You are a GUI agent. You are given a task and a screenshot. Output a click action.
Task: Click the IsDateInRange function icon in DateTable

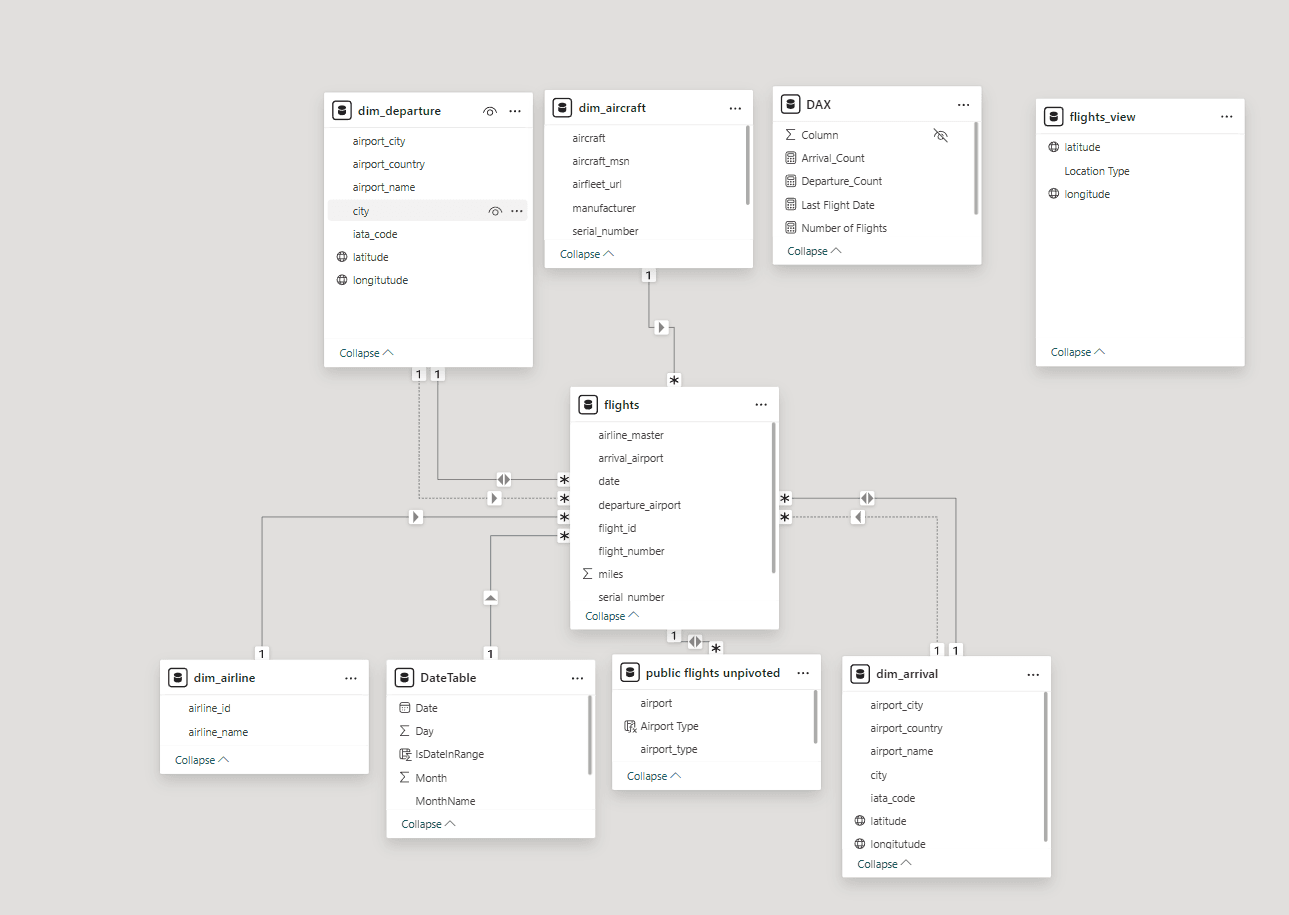[406, 753]
